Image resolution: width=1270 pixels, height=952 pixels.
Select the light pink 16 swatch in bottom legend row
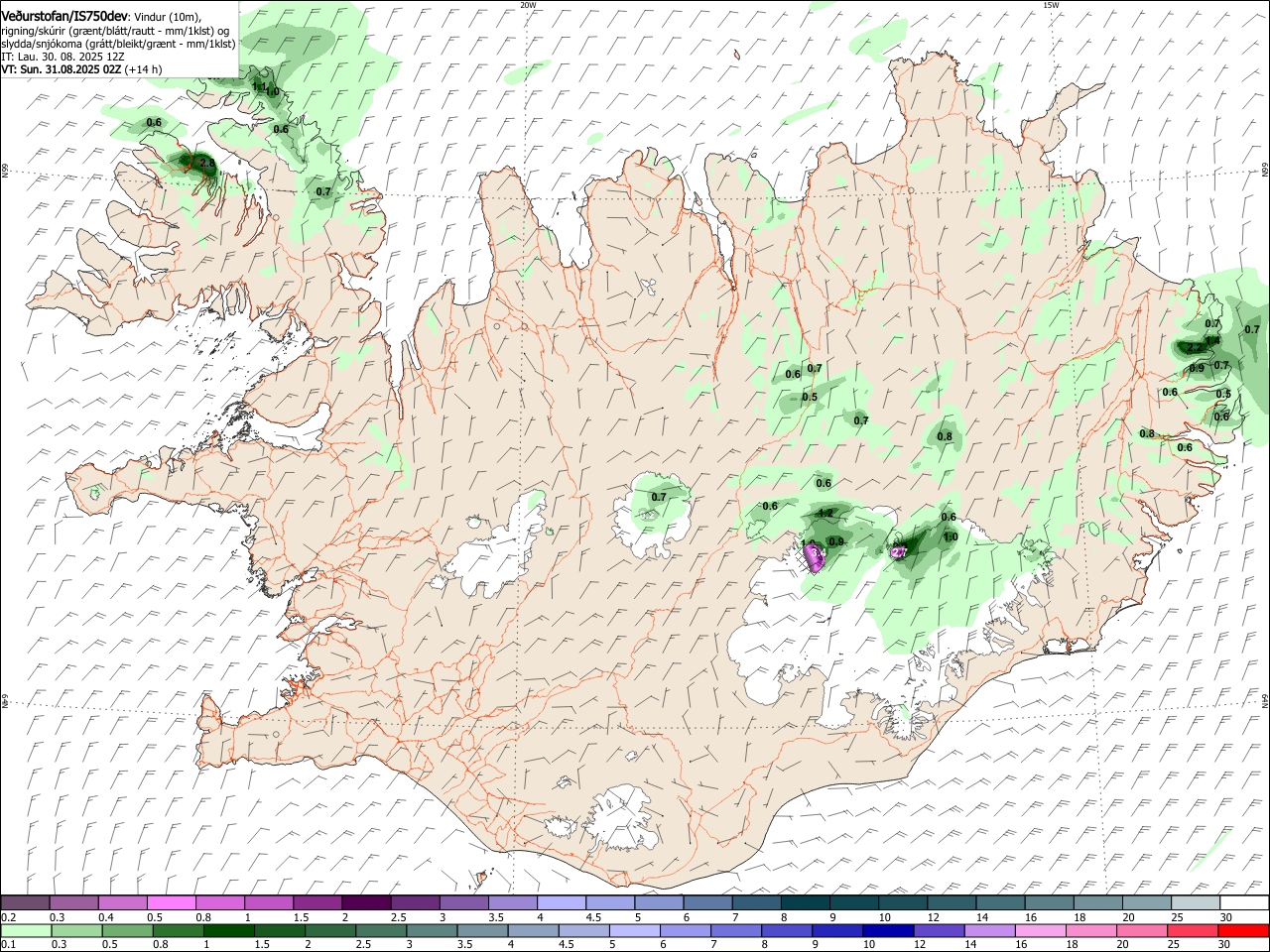click(1040, 931)
